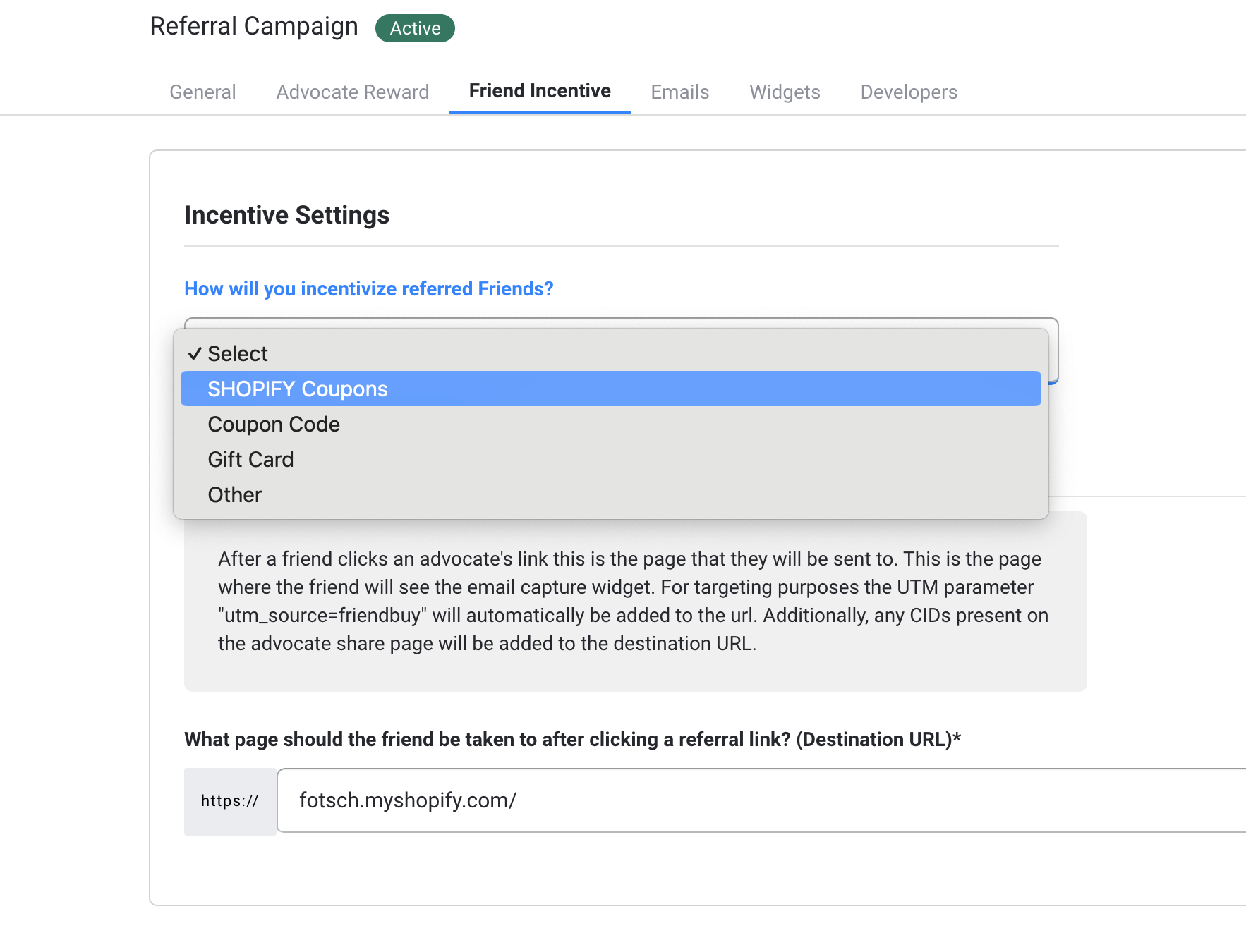
Task: Choose SHOPIFY Coupons from the dropdown list
Action: point(611,389)
